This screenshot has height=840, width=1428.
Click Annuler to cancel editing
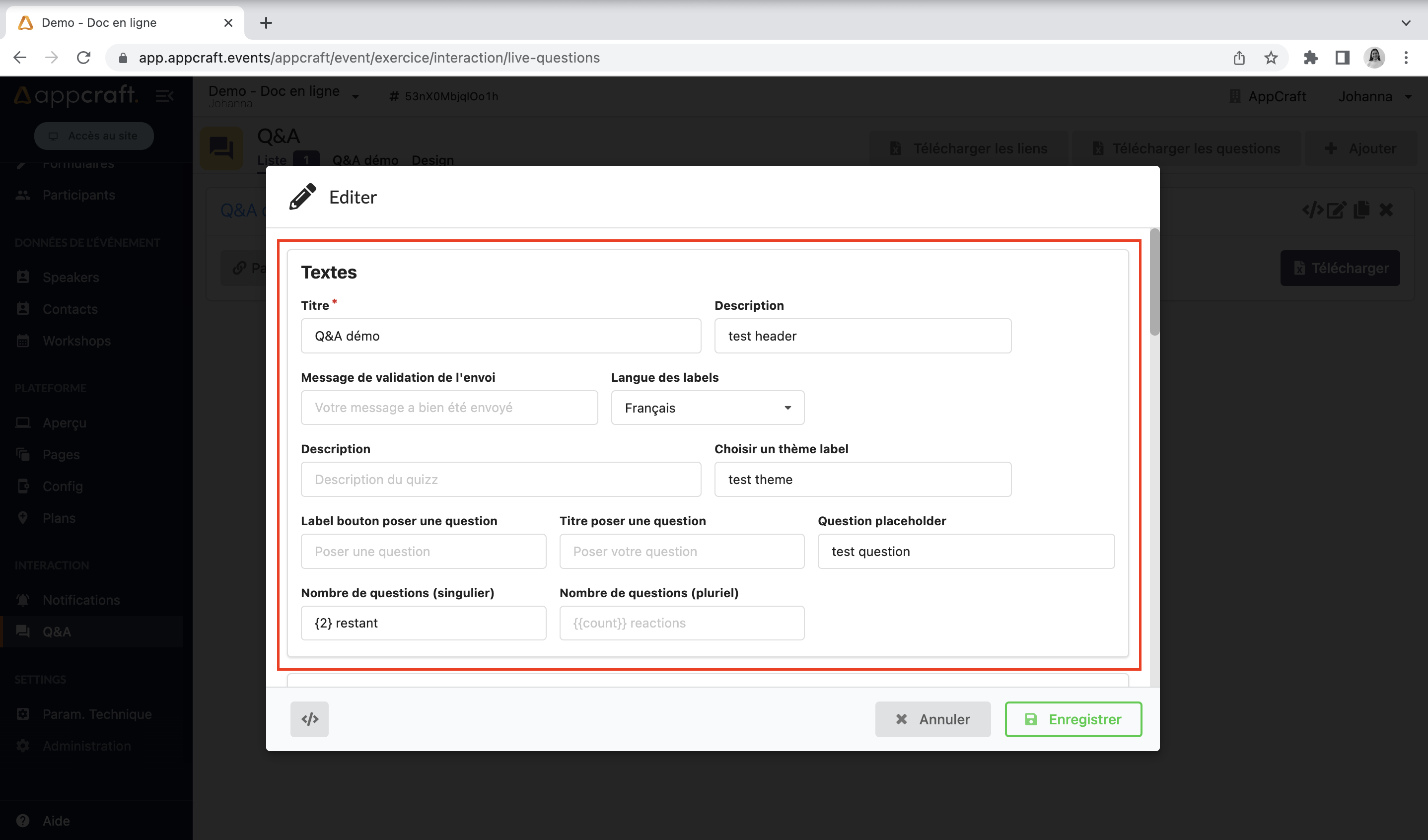click(933, 719)
